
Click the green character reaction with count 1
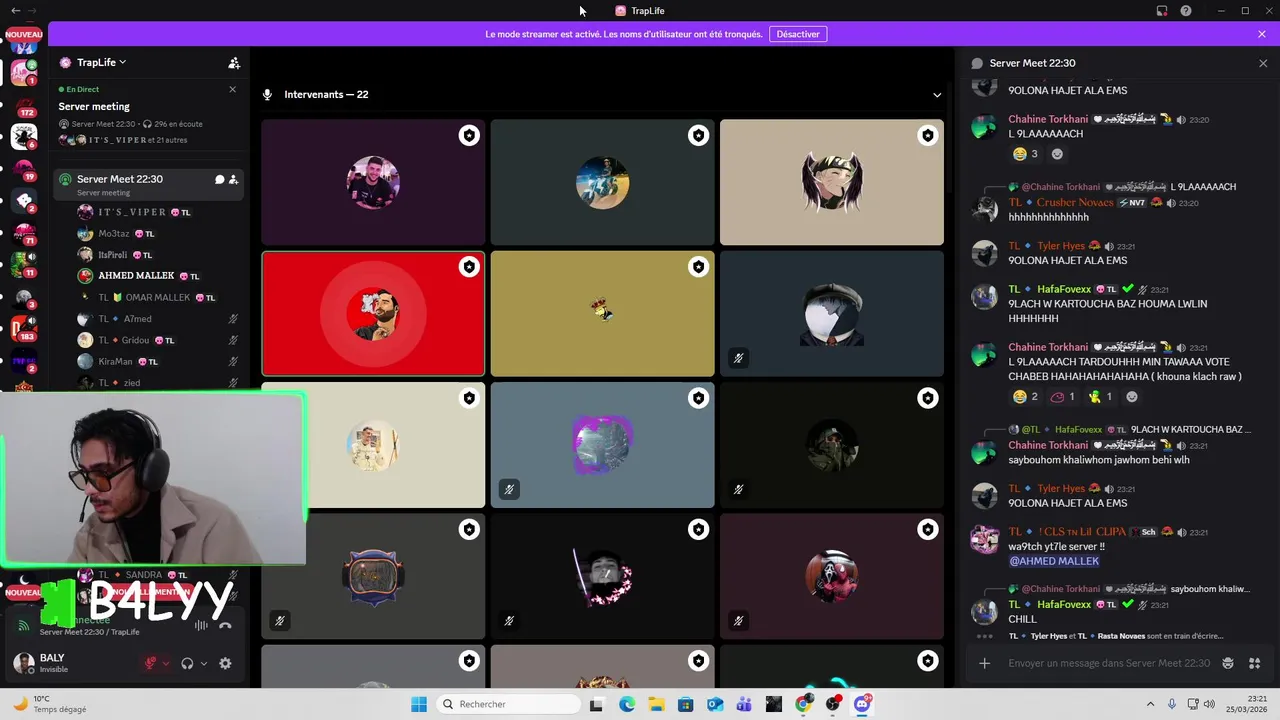[x=1100, y=397]
